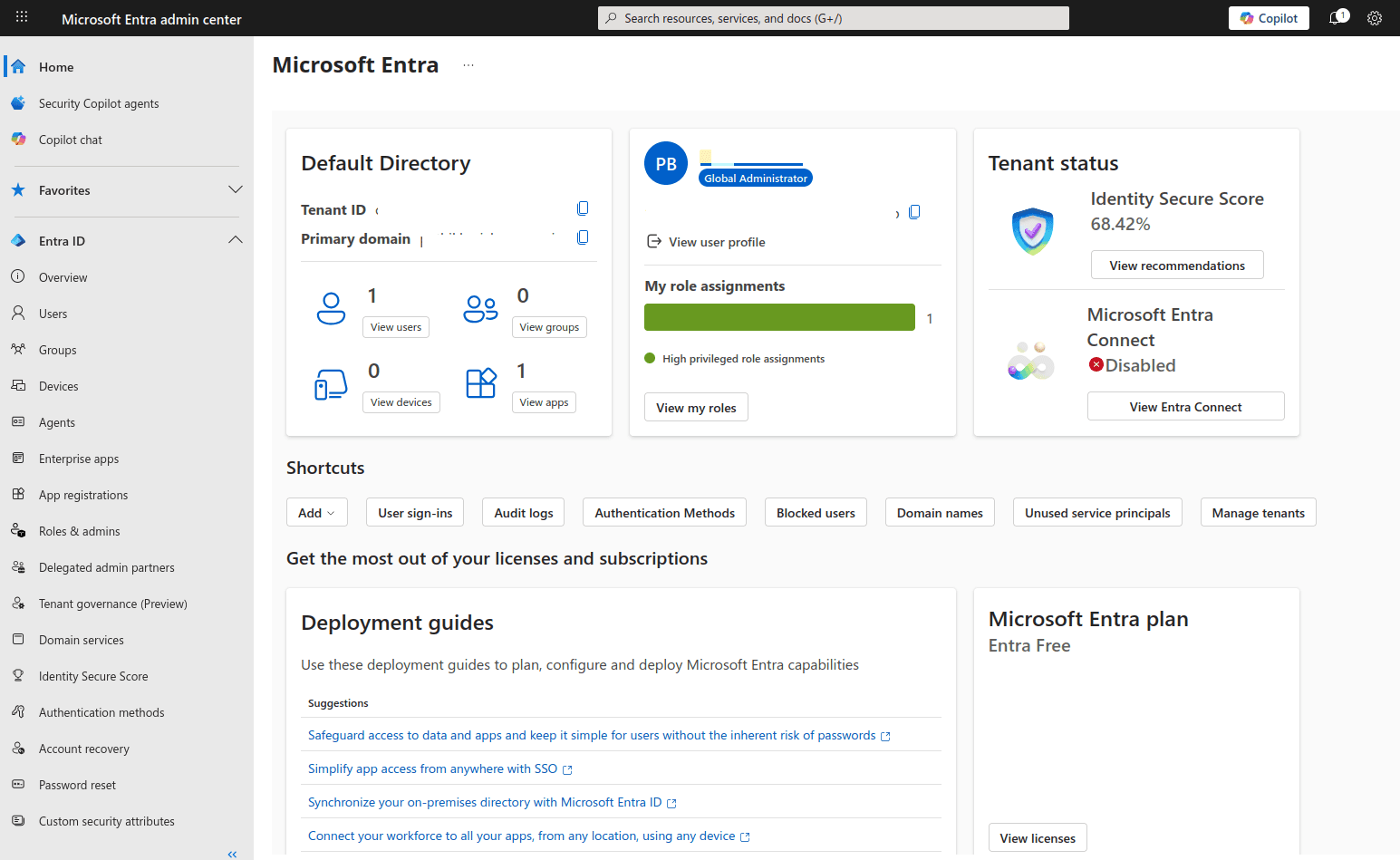Open the Authentication Methods shortcut
Screen dimensions: 1400x860
tap(665, 513)
